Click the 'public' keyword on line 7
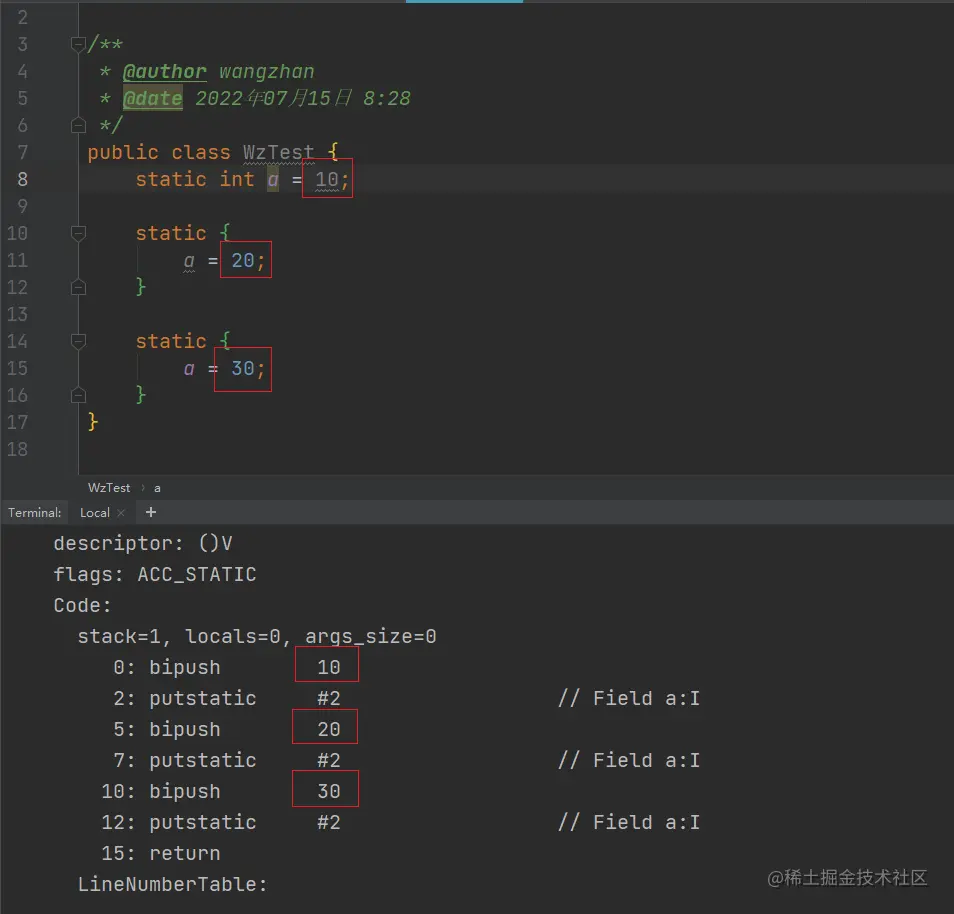The height and width of the screenshot is (914, 954). (123, 152)
